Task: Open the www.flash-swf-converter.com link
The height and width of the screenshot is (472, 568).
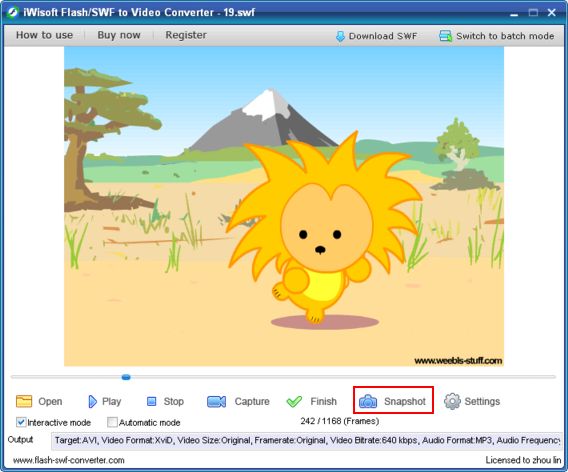Action: (x=68, y=460)
